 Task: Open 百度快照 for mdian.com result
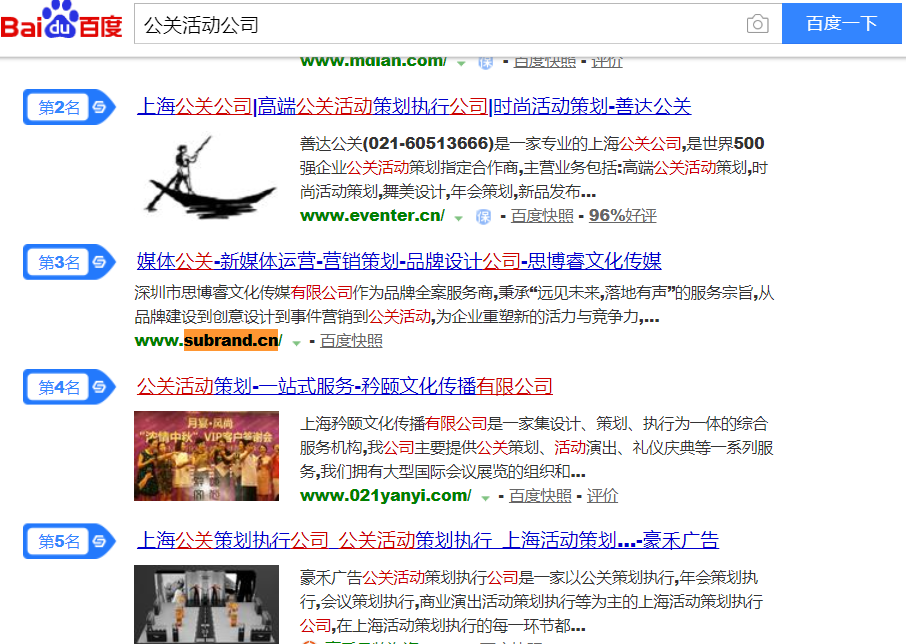click(544, 62)
